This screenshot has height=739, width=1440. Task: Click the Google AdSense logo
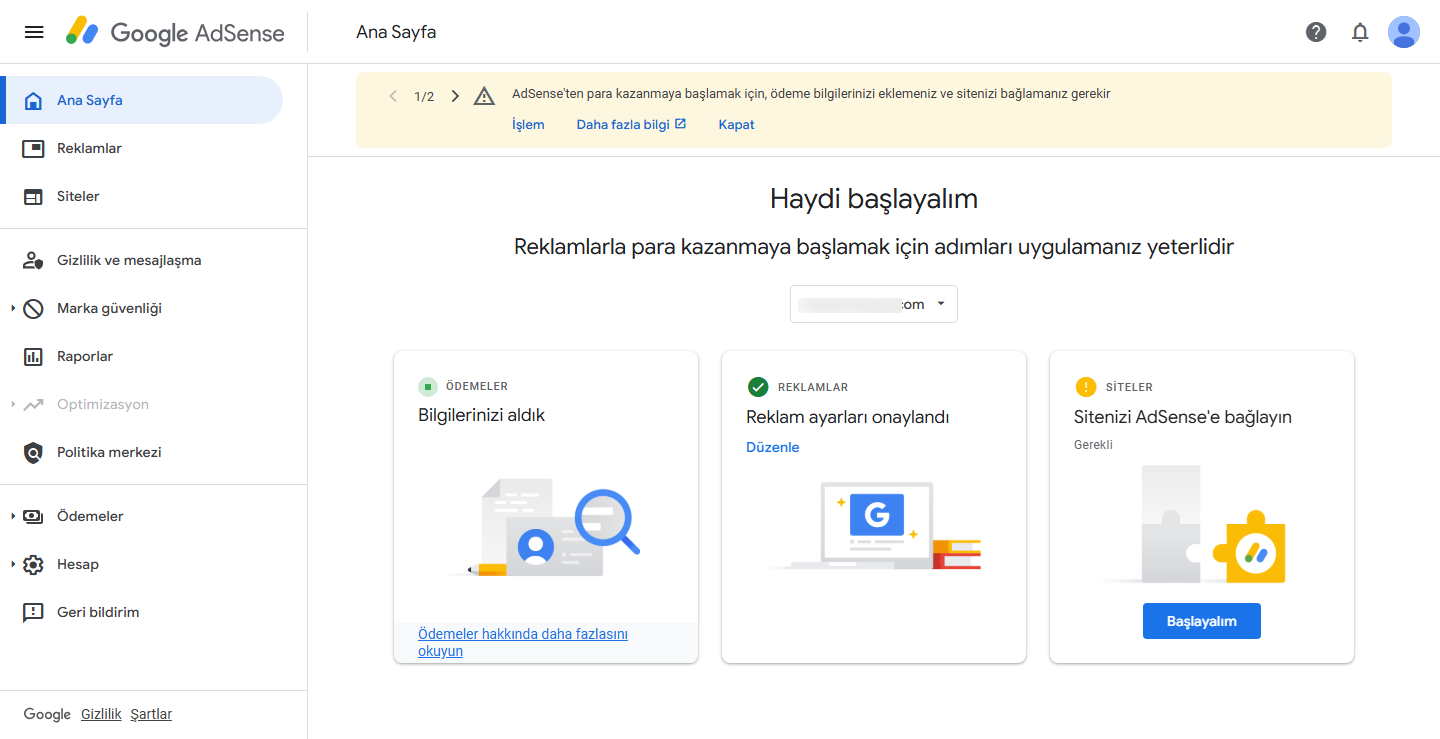coord(175,32)
